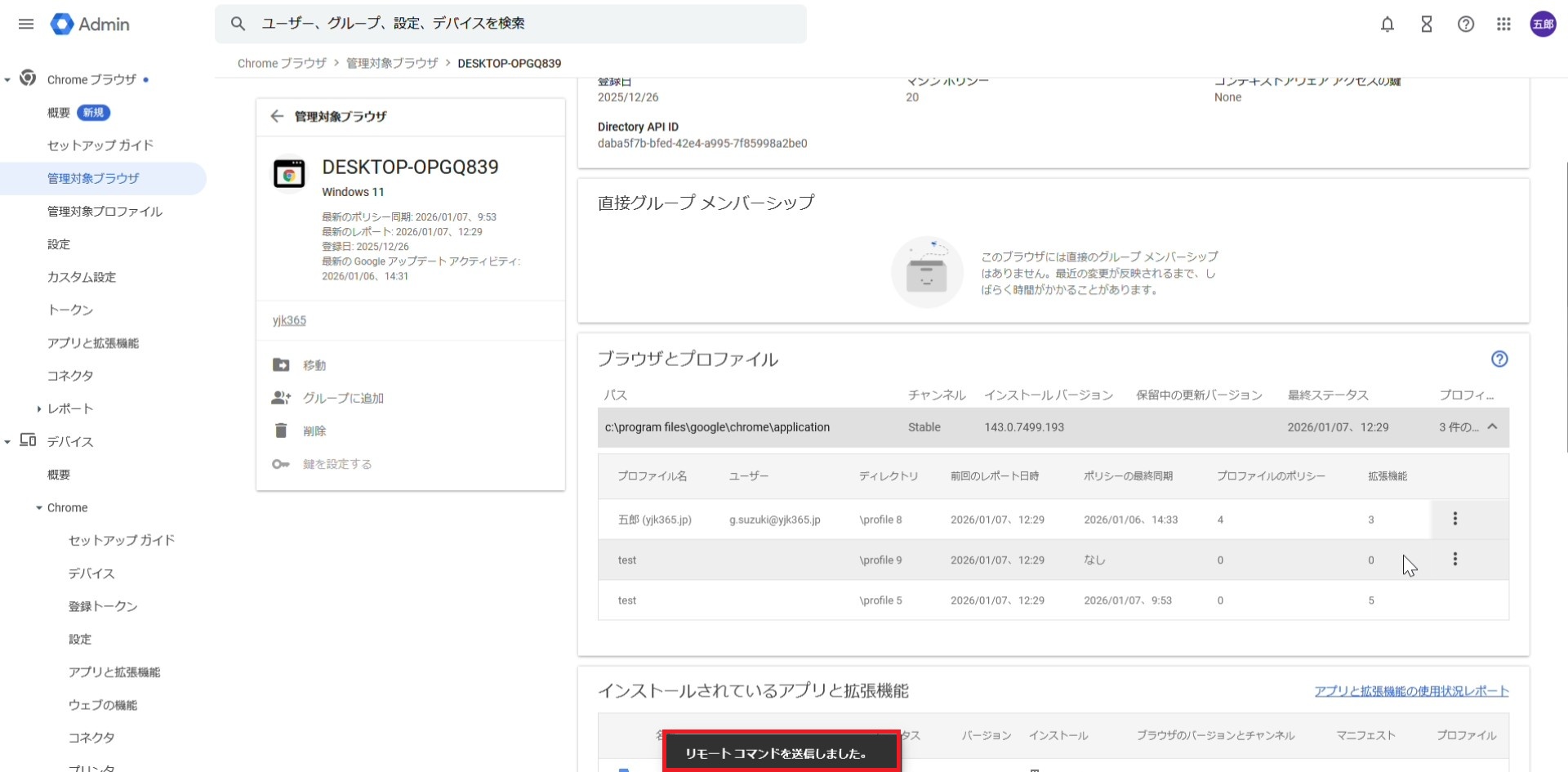
Task: Click the search field in top bar
Action: (523, 24)
